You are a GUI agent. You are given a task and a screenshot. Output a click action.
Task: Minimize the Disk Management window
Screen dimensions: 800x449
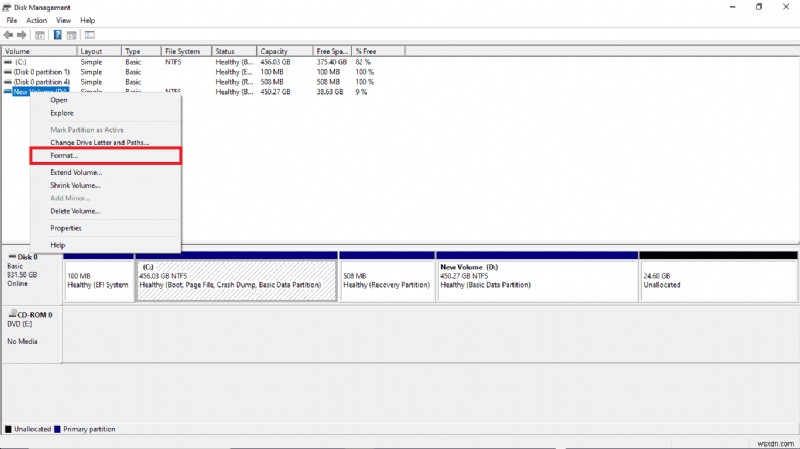(733, 7)
